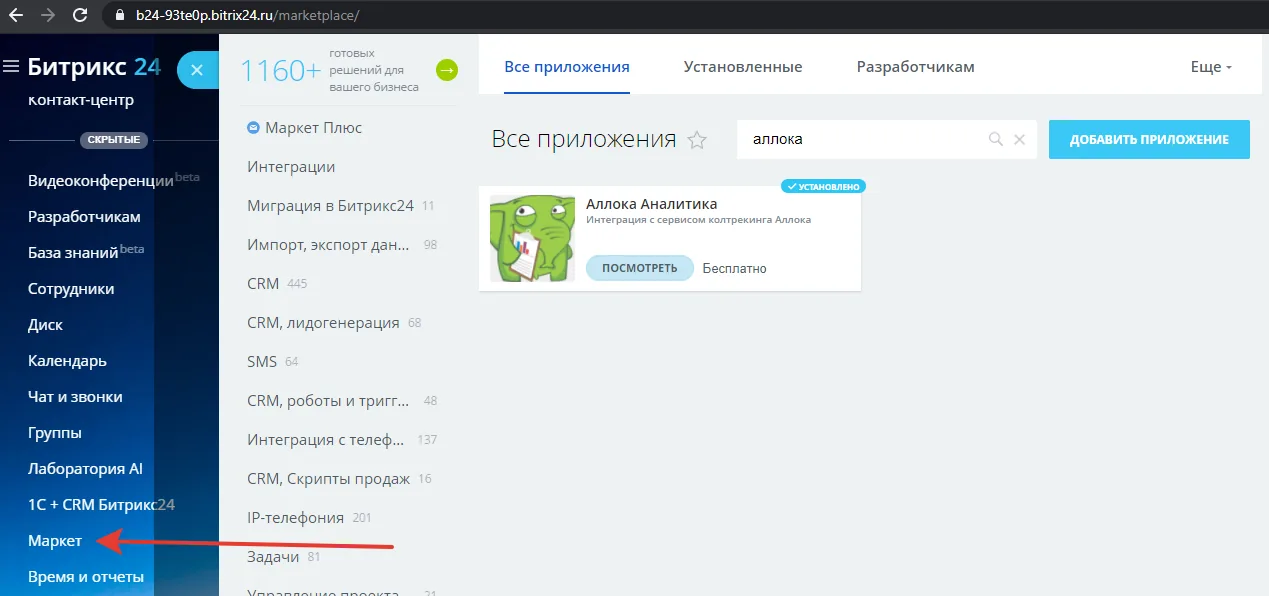Select the CRM, Скрипты продаж category
This screenshot has width=1269, height=596.
328,479
